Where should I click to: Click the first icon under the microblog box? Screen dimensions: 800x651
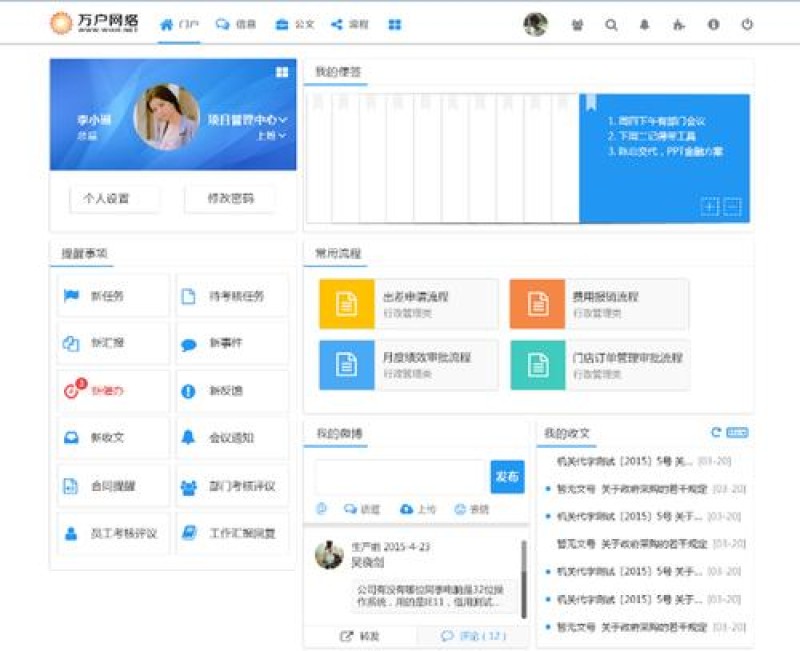coord(321,509)
